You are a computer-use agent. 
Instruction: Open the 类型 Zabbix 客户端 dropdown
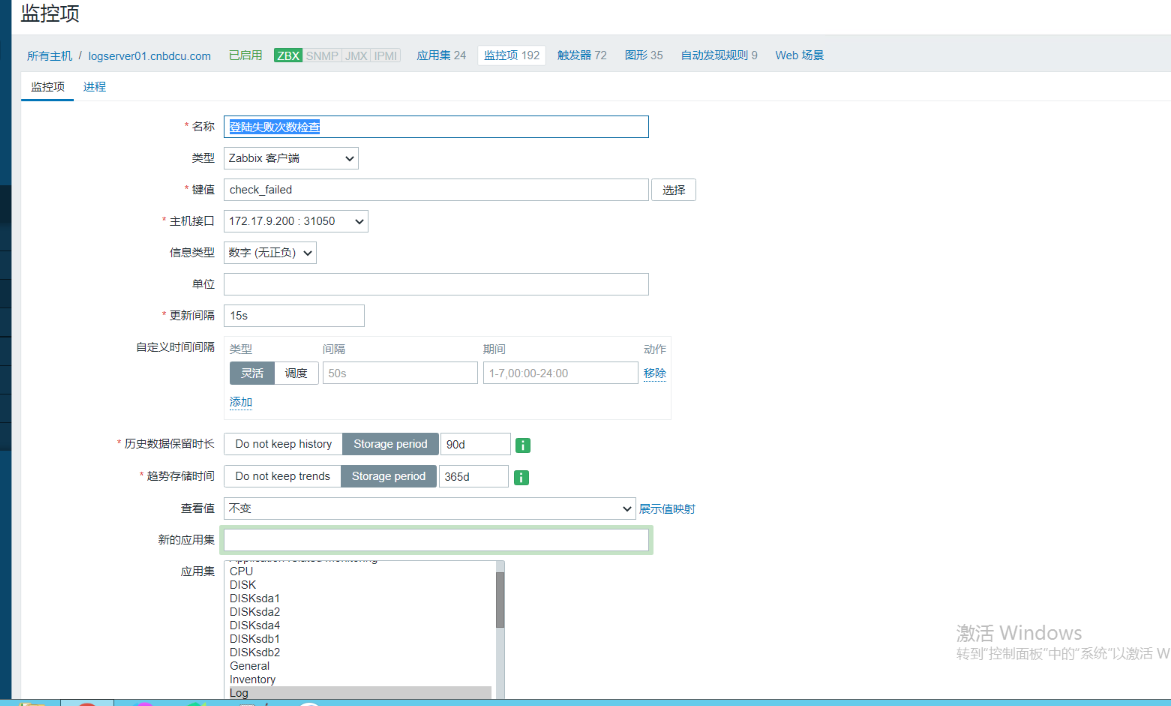291,158
